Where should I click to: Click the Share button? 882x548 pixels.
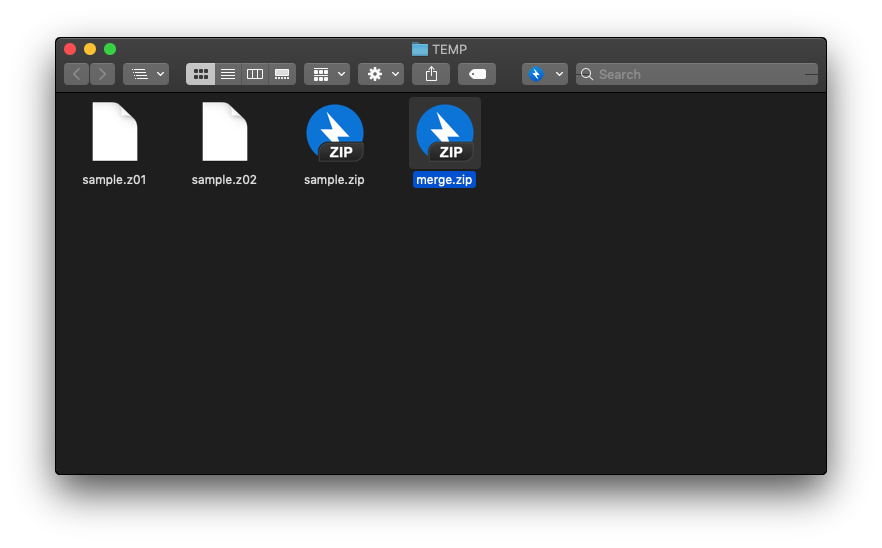(431, 74)
